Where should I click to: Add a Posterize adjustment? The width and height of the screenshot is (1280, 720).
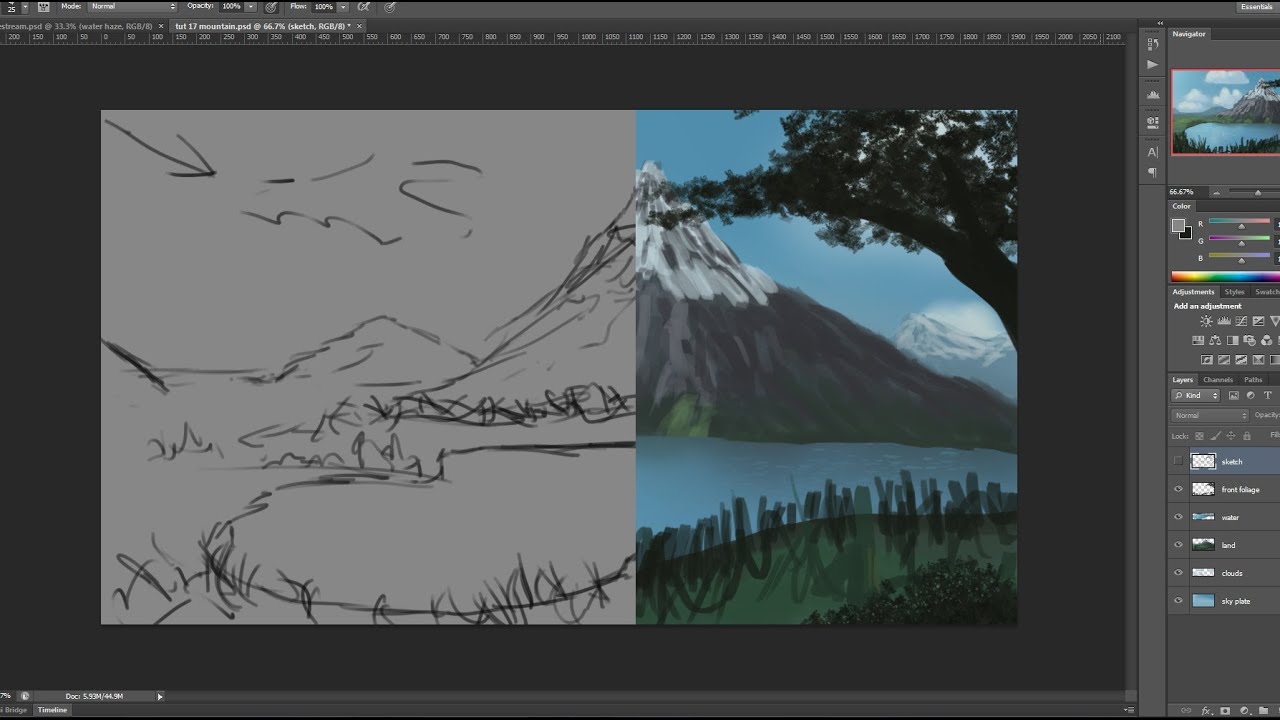tap(1224, 360)
